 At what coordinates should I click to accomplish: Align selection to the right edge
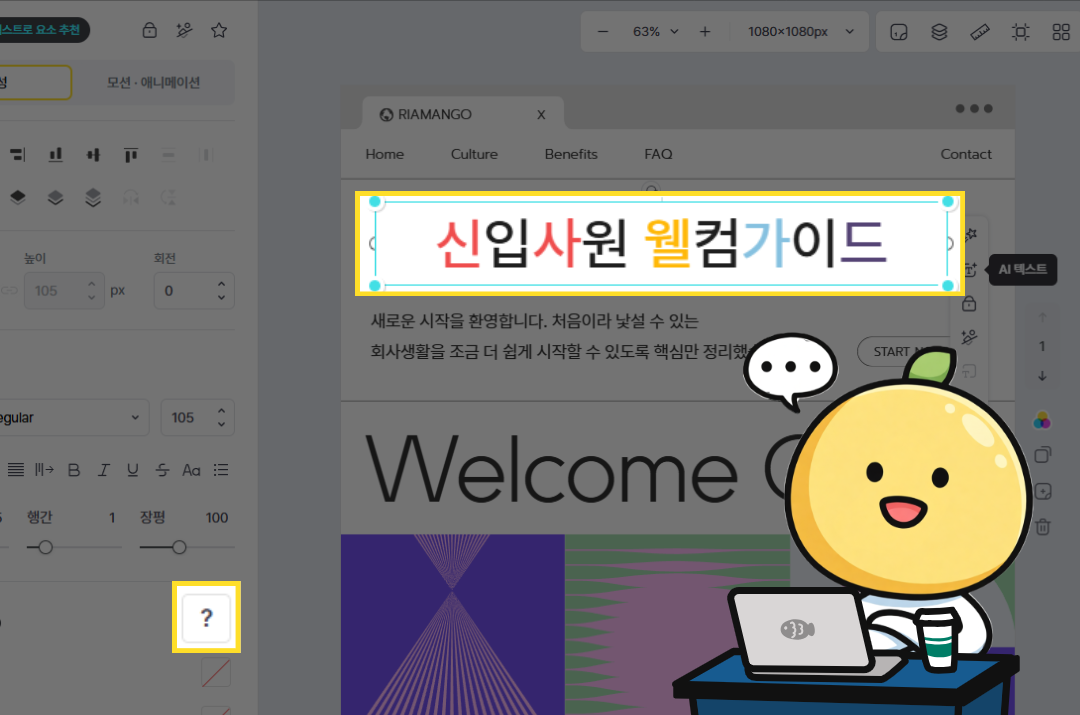point(18,155)
